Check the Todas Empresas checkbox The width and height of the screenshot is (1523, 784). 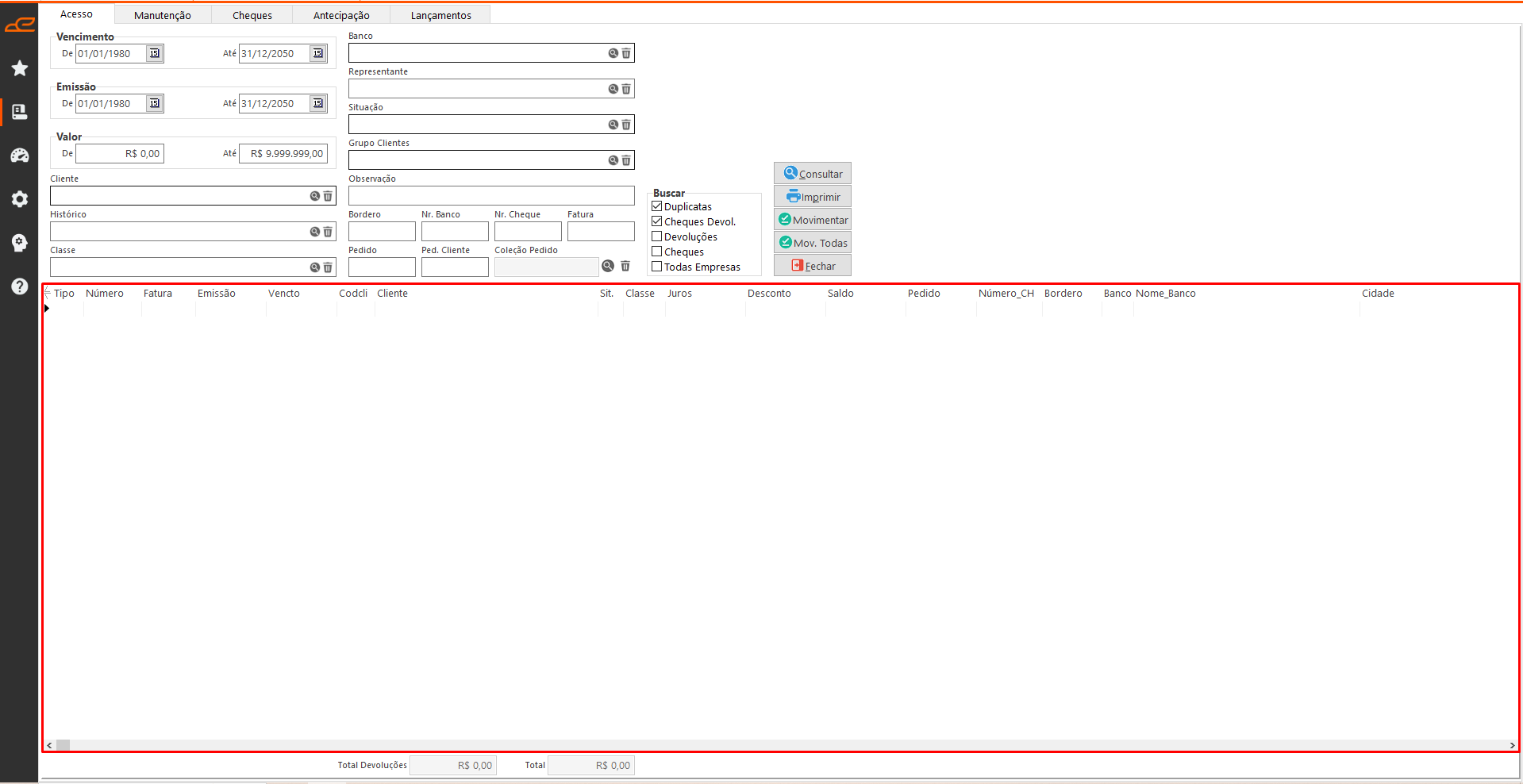pos(657,267)
